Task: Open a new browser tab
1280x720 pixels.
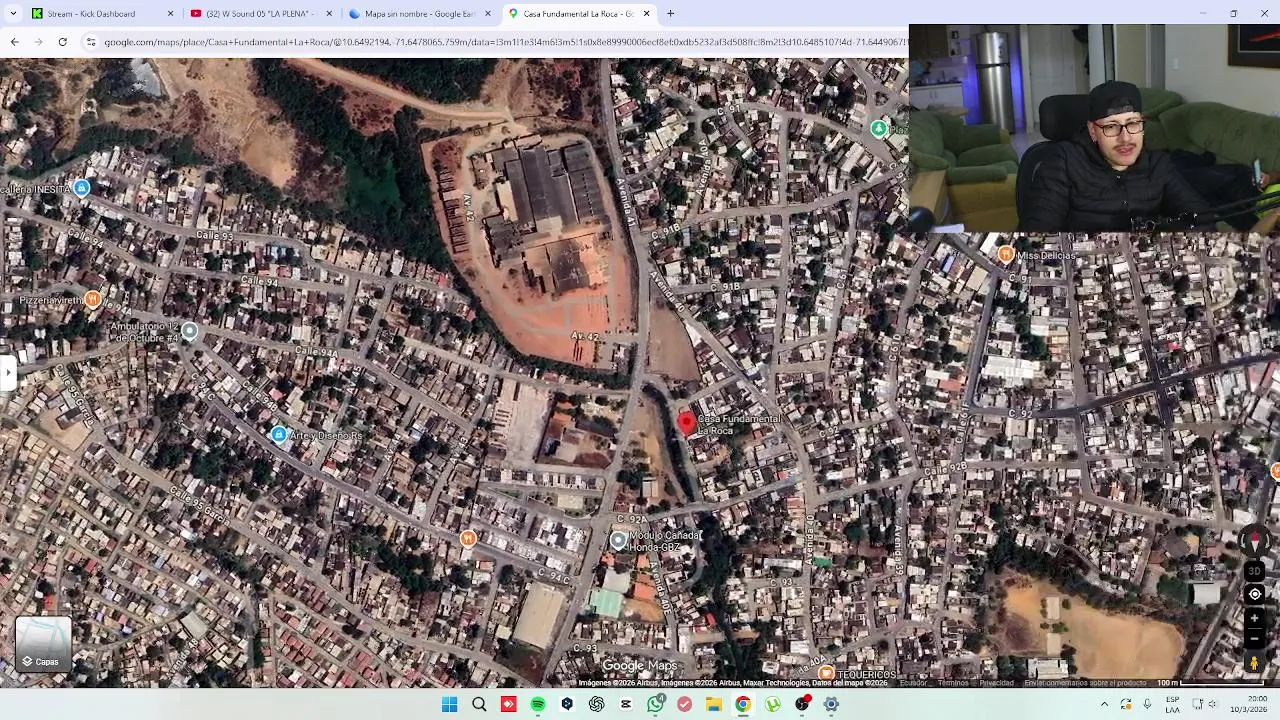Action: coord(671,14)
